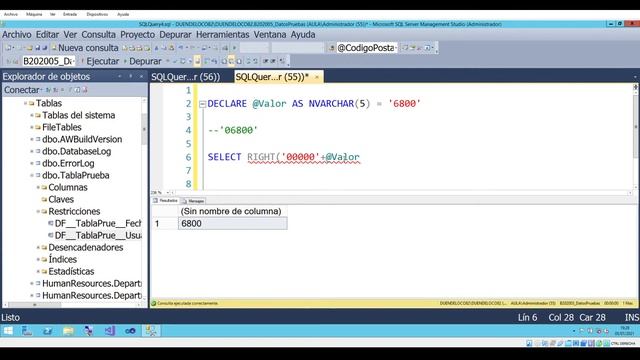Switch to the SQLQuer...r (56)) tab
This screenshot has height=360, width=640.
[186, 77]
